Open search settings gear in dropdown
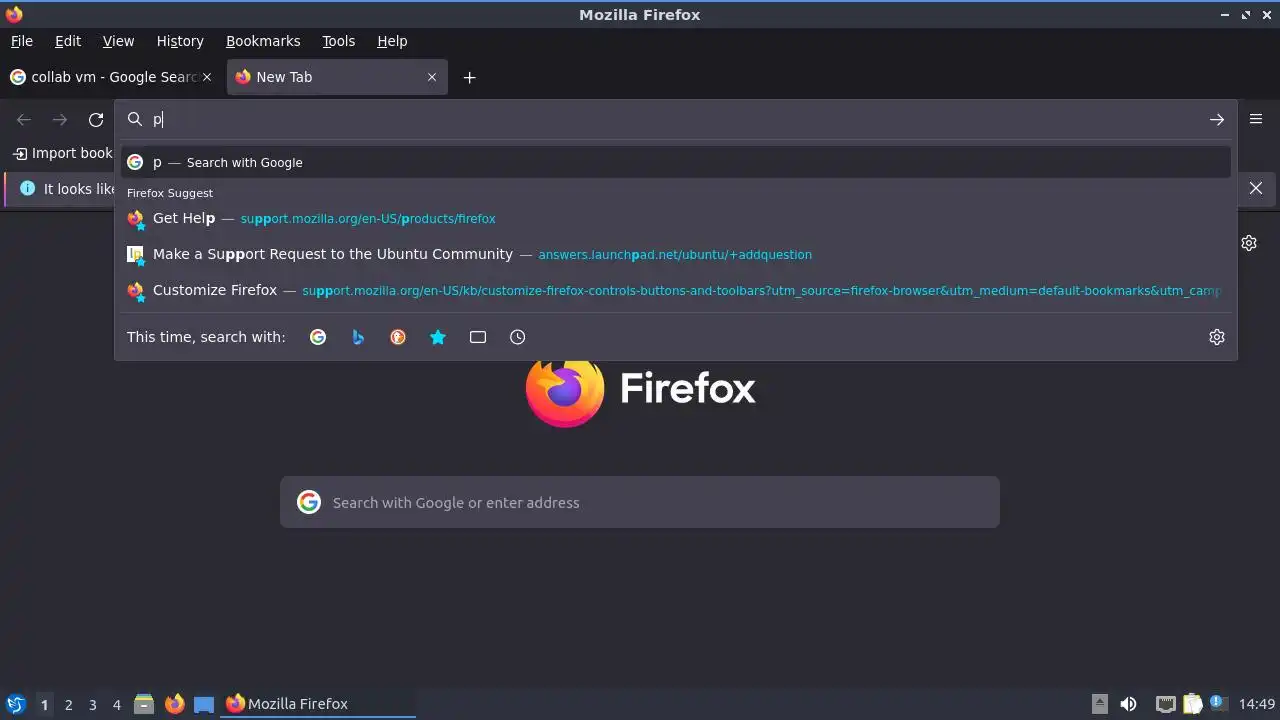Screen dimensions: 1280x720 [x=1217, y=337]
